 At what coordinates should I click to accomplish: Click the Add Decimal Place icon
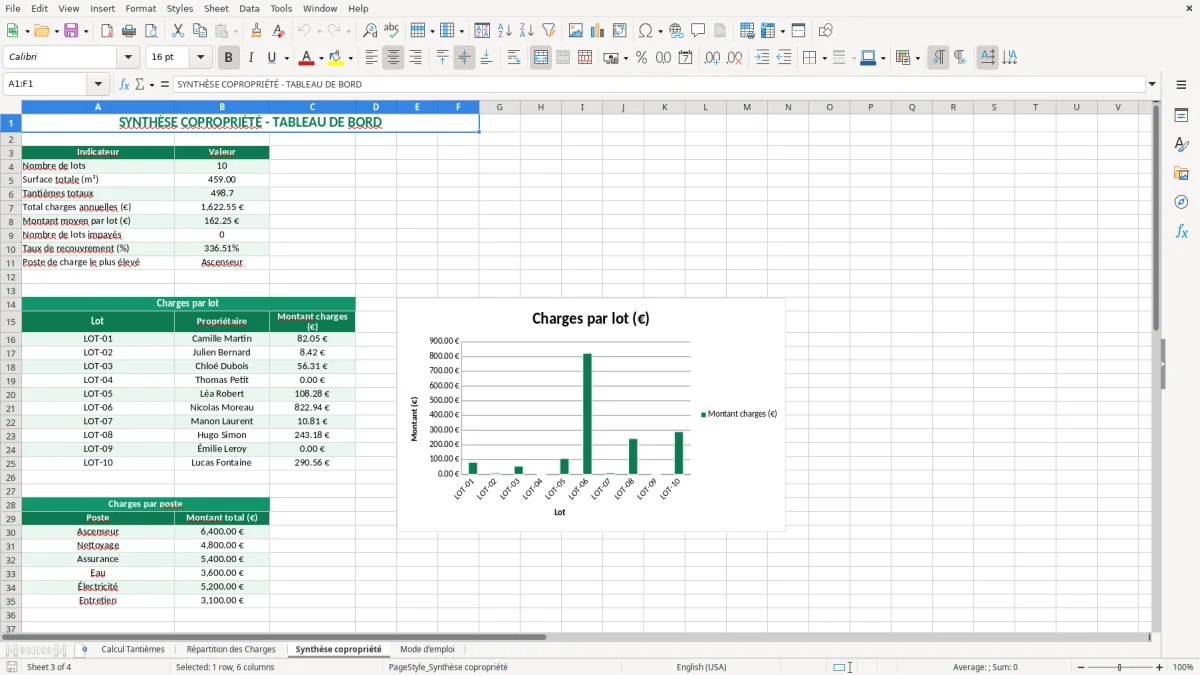[712, 58]
